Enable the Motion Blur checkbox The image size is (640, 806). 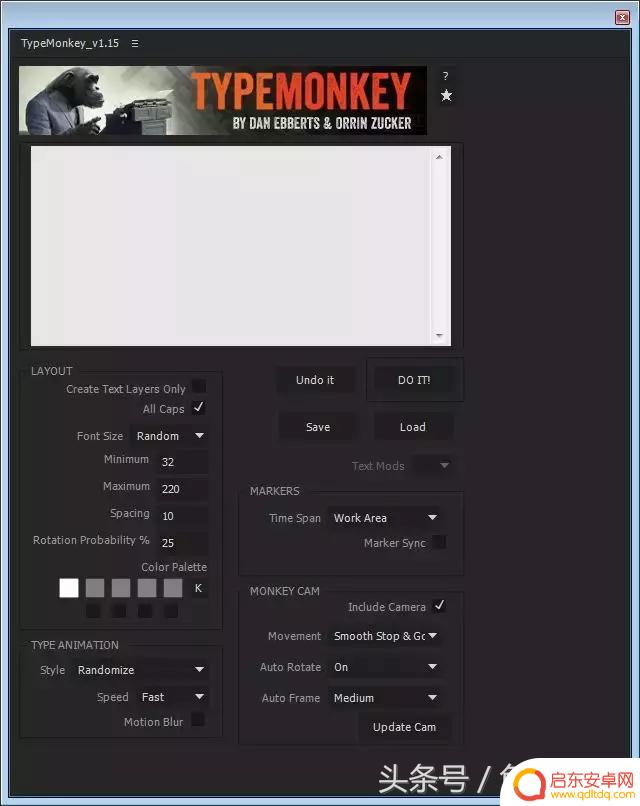[198, 719]
